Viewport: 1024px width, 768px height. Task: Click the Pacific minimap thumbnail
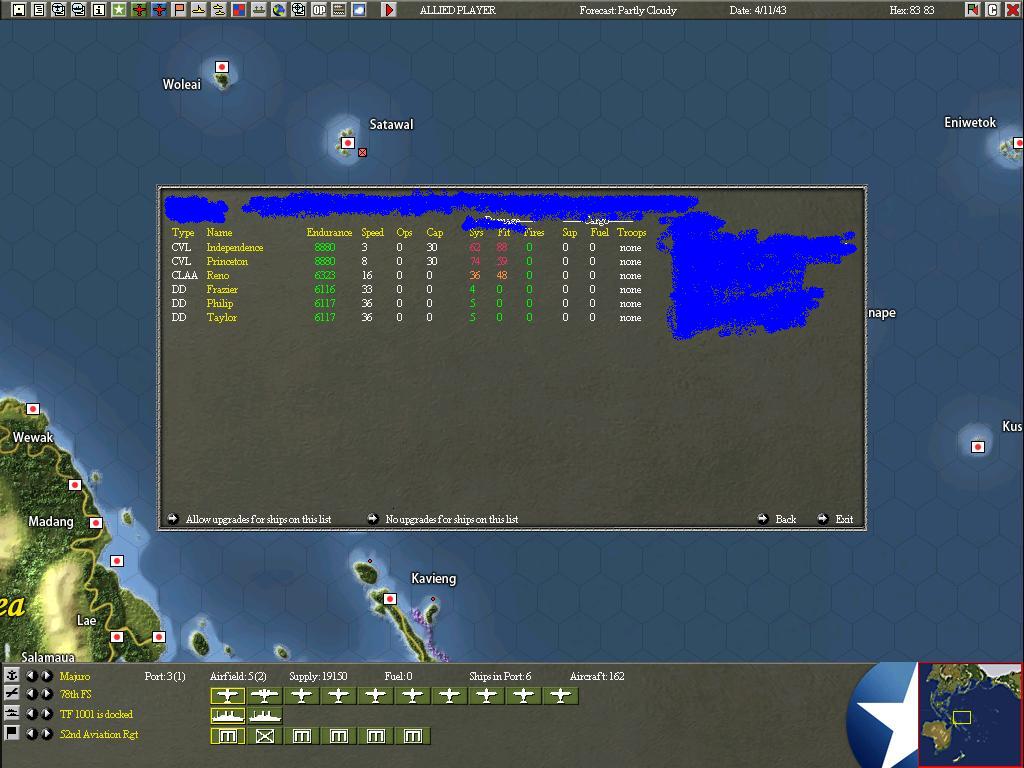tap(970, 714)
